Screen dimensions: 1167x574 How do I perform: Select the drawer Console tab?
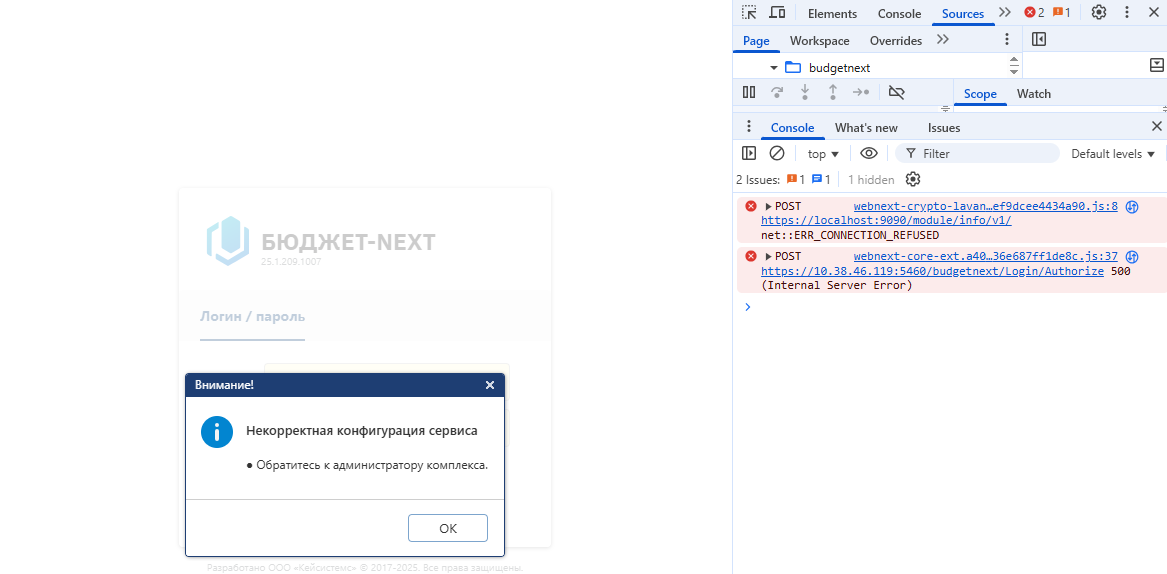pyautogui.click(x=792, y=128)
